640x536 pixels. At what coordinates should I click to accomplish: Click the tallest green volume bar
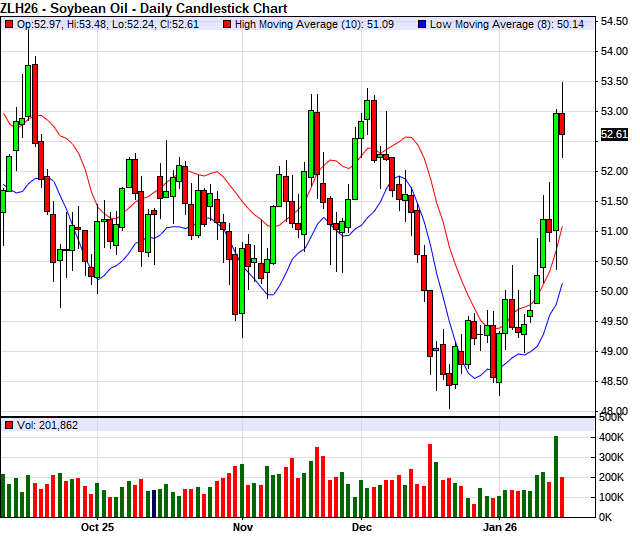click(555, 476)
